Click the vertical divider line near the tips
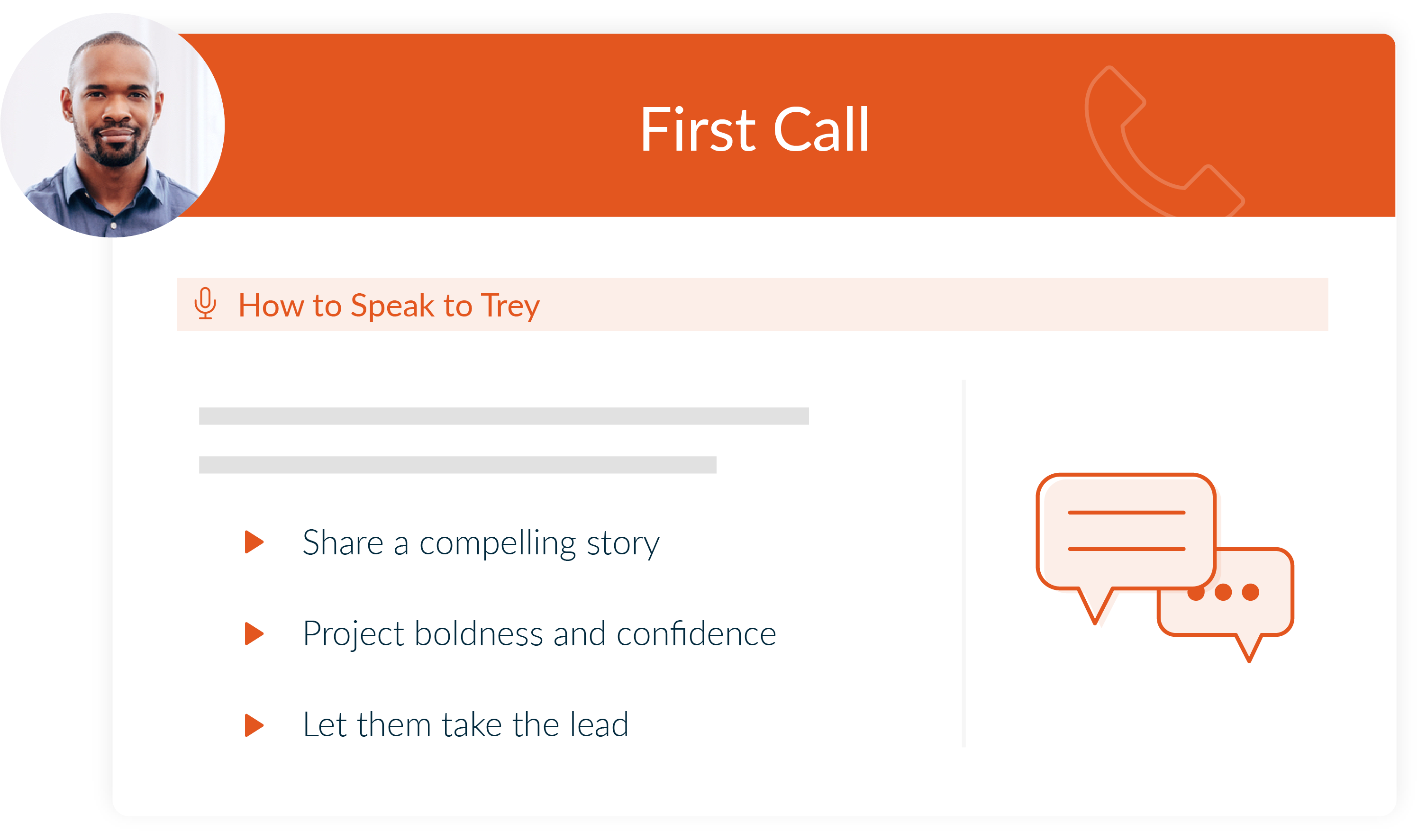Image resolution: width=1427 pixels, height=840 pixels. 963,564
